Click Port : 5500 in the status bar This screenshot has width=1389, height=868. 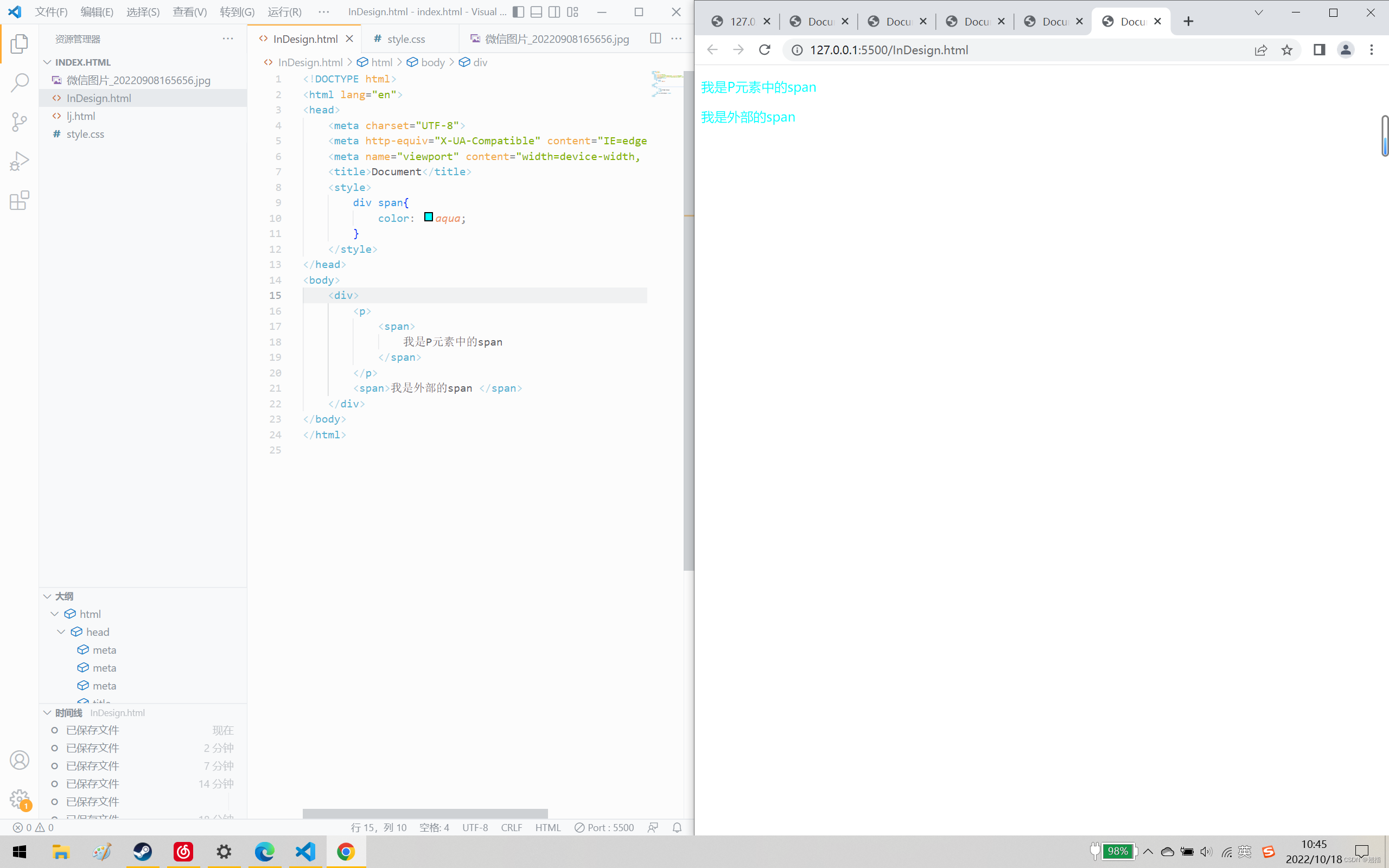tap(604, 827)
